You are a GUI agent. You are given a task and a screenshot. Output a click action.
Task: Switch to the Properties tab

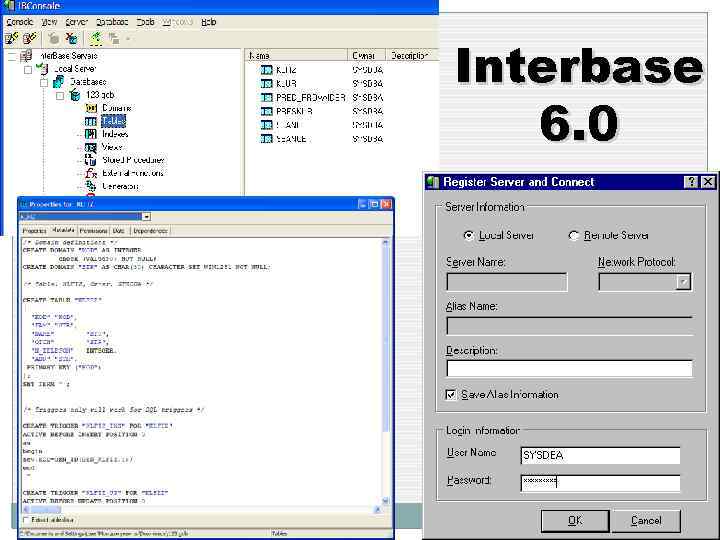pyautogui.click(x=34, y=231)
